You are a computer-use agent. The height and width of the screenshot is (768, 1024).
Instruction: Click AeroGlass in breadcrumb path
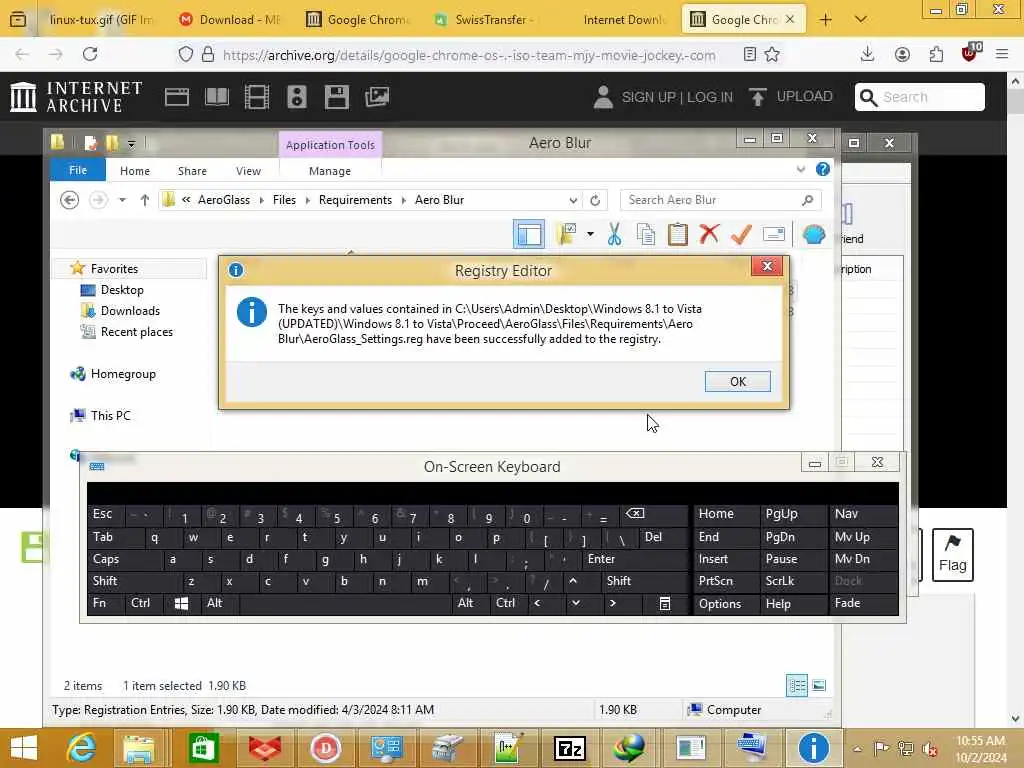[x=223, y=200]
